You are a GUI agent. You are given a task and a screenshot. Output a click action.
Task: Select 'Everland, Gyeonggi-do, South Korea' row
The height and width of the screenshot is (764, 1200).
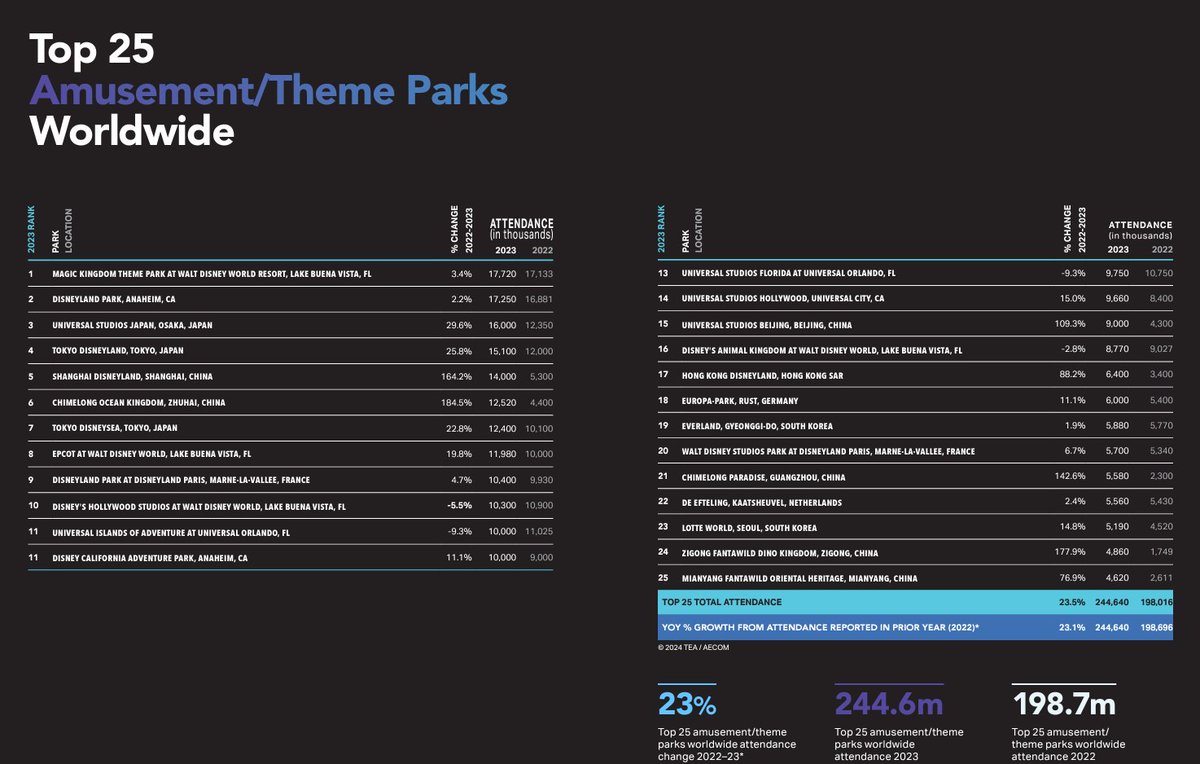[x=915, y=428]
